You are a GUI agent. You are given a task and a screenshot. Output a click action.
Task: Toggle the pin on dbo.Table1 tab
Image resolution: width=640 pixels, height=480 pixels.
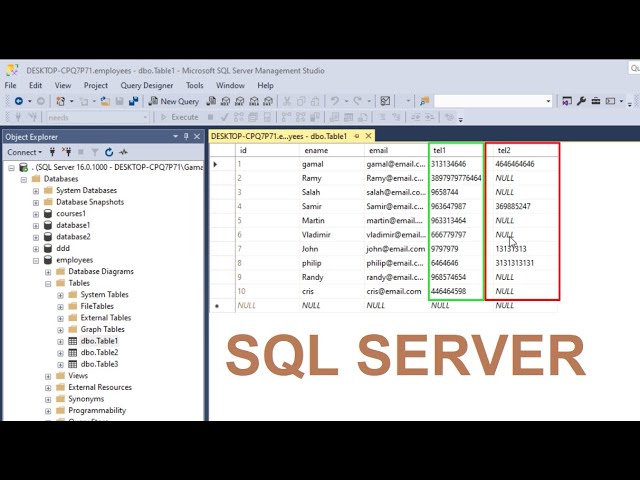tap(357, 136)
